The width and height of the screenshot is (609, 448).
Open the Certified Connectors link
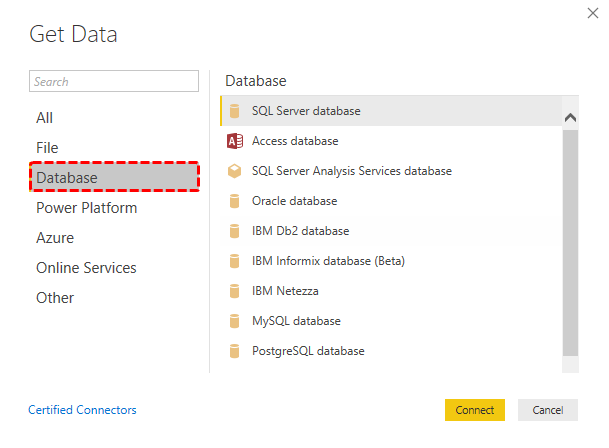click(x=82, y=410)
